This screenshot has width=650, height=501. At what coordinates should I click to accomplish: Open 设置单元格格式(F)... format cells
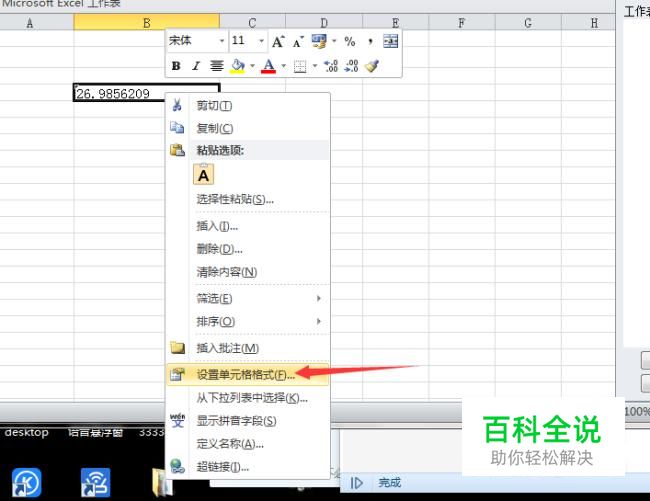[247, 375]
